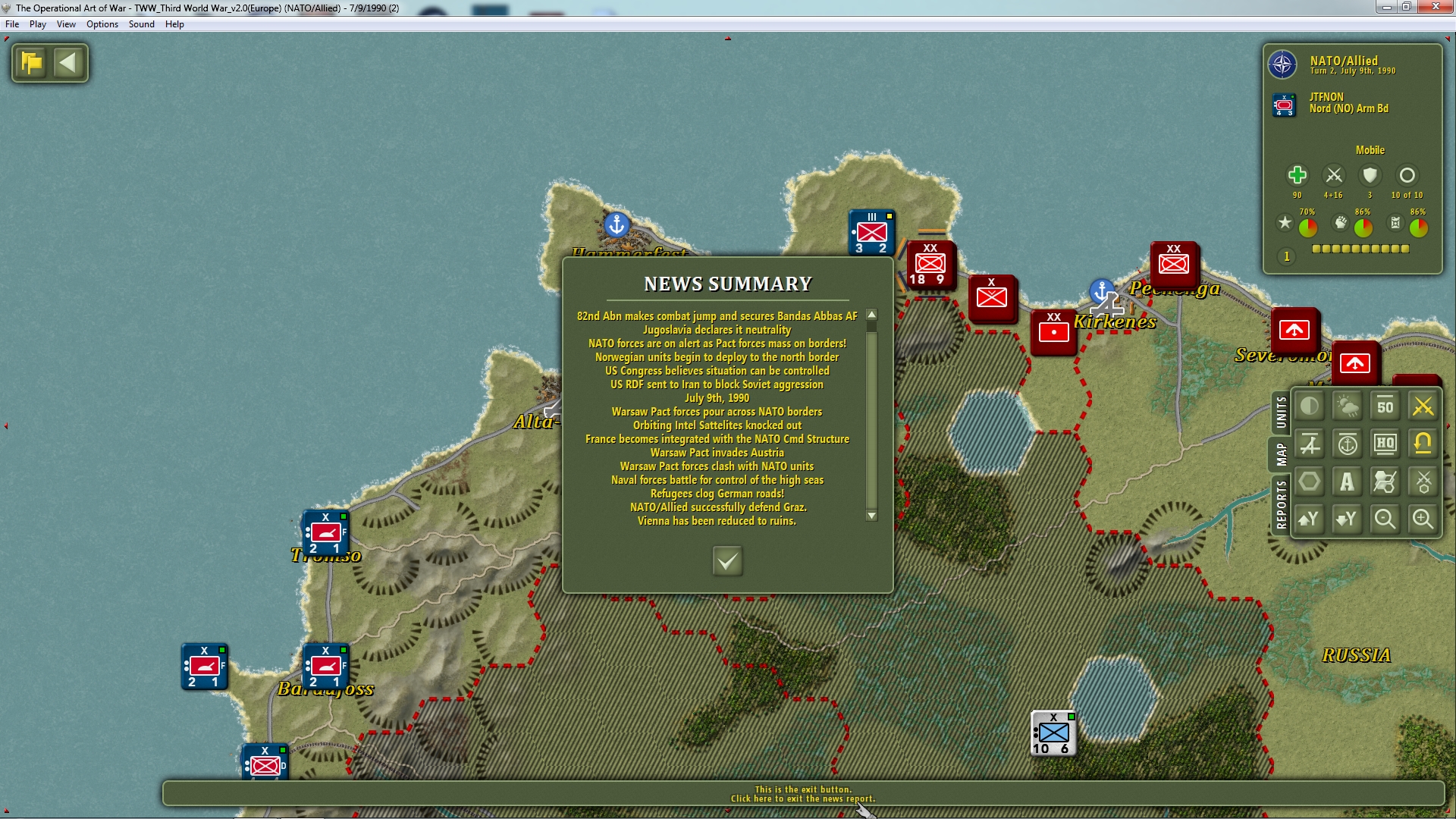Click the hexagon outline map button

click(1310, 482)
